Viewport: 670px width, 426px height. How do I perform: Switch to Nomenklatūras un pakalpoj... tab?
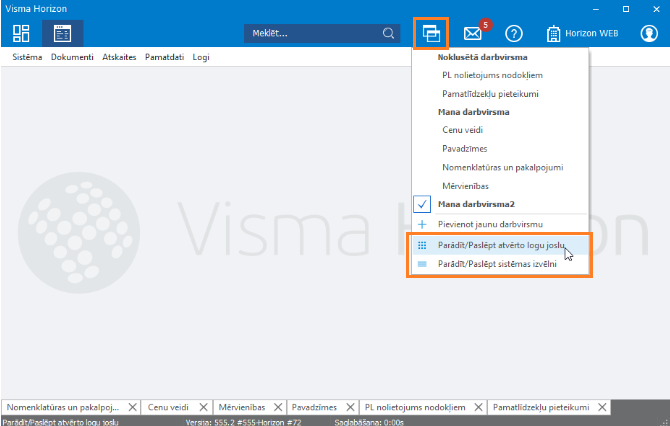[x=63, y=407]
